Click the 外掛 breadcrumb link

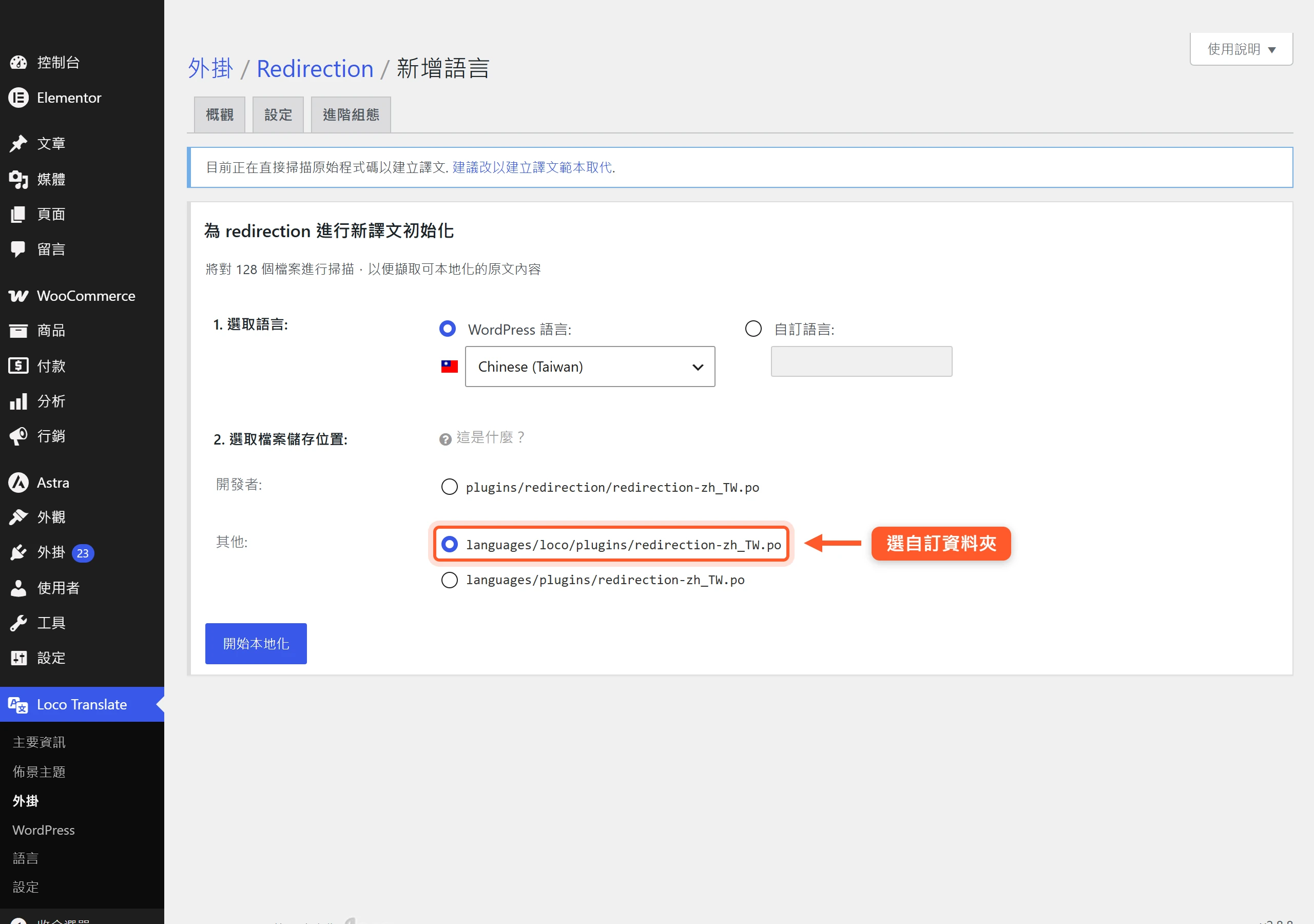[x=210, y=69]
